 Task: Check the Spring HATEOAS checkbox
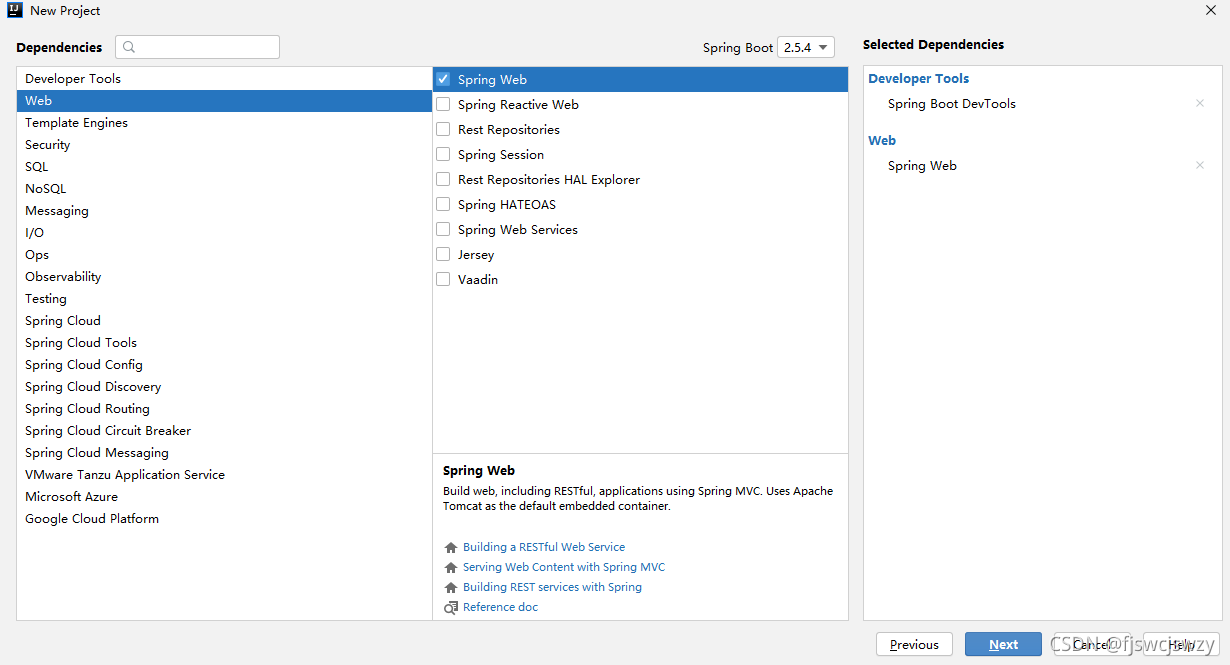coord(443,204)
